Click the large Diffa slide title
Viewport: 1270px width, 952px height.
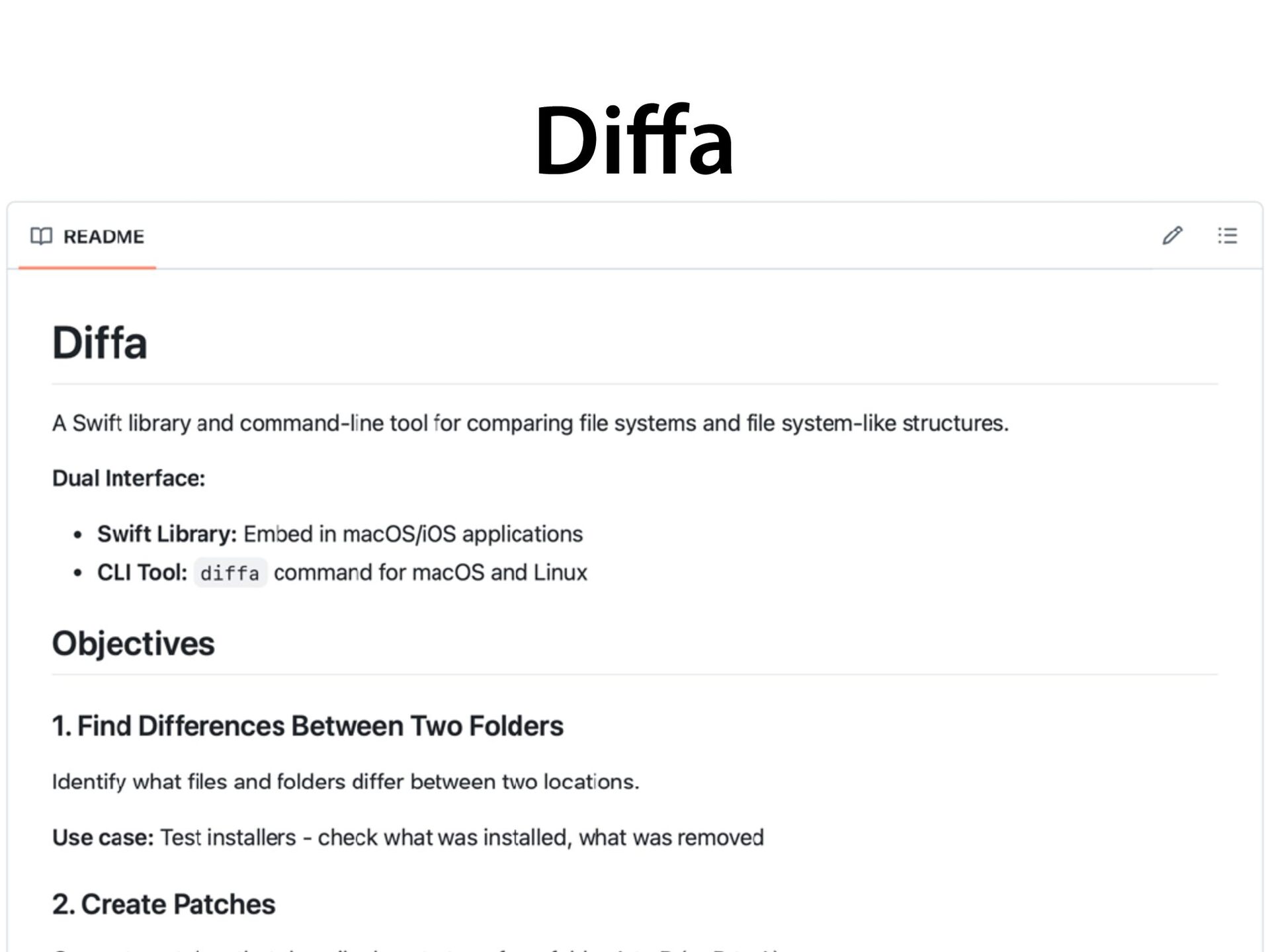[x=634, y=140]
